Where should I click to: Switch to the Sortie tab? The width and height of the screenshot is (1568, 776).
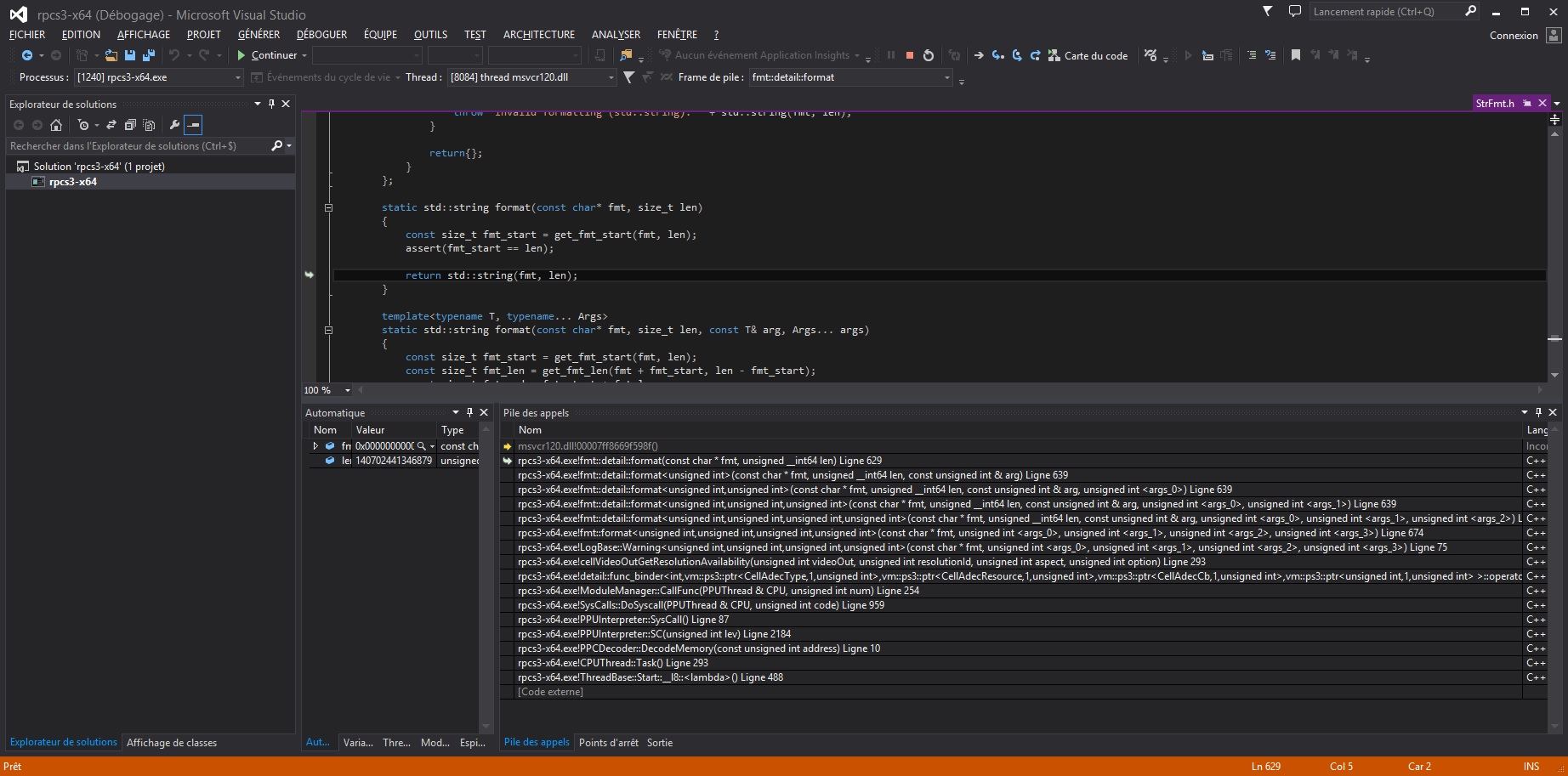point(659,743)
